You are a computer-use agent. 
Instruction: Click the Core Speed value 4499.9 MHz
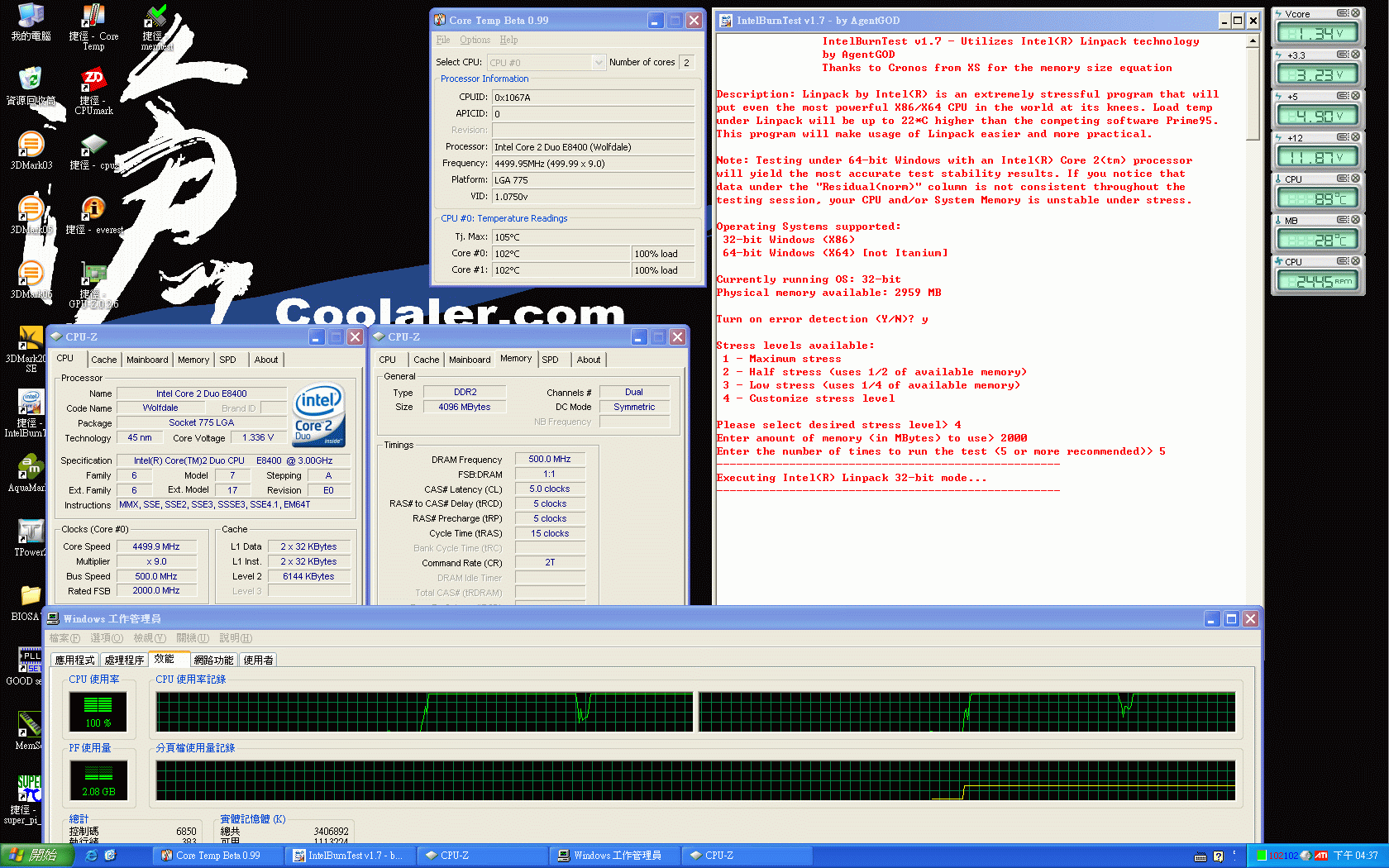[156, 547]
